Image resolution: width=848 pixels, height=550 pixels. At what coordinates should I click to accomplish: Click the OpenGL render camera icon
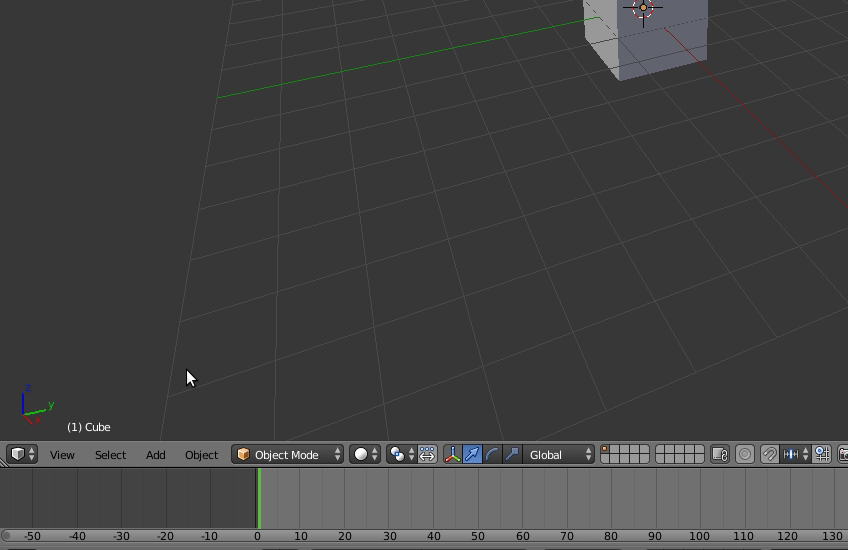tap(843, 454)
